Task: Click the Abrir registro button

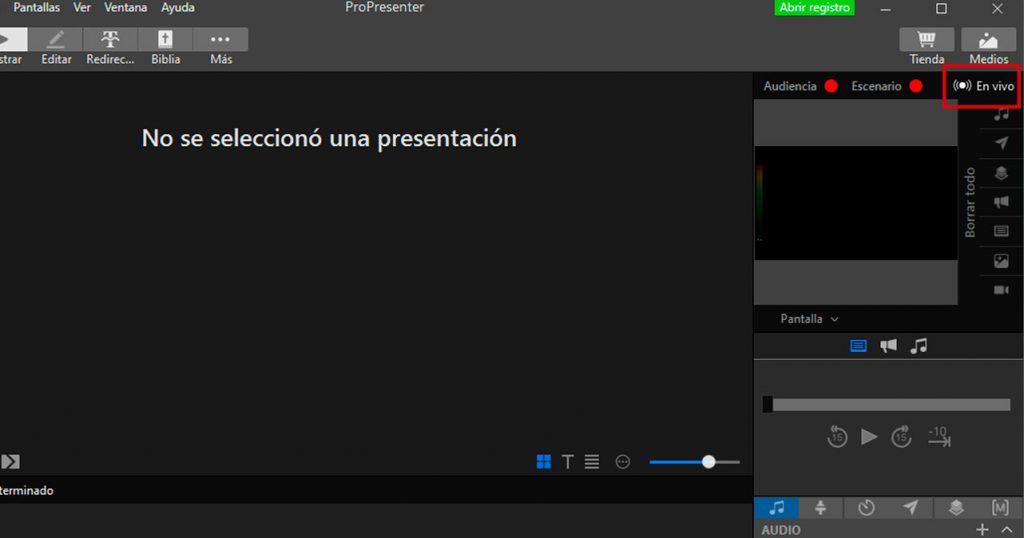Action: [x=815, y=8]
